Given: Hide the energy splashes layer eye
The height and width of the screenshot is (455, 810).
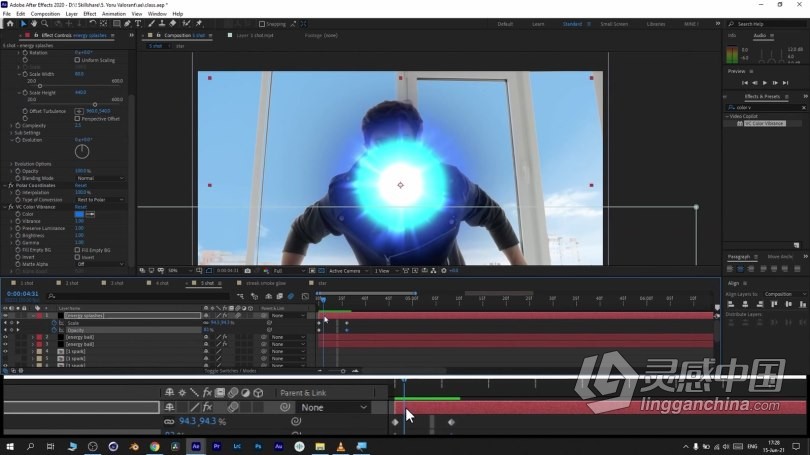Looking at the screenshot, I should click(x=5, y=316).
